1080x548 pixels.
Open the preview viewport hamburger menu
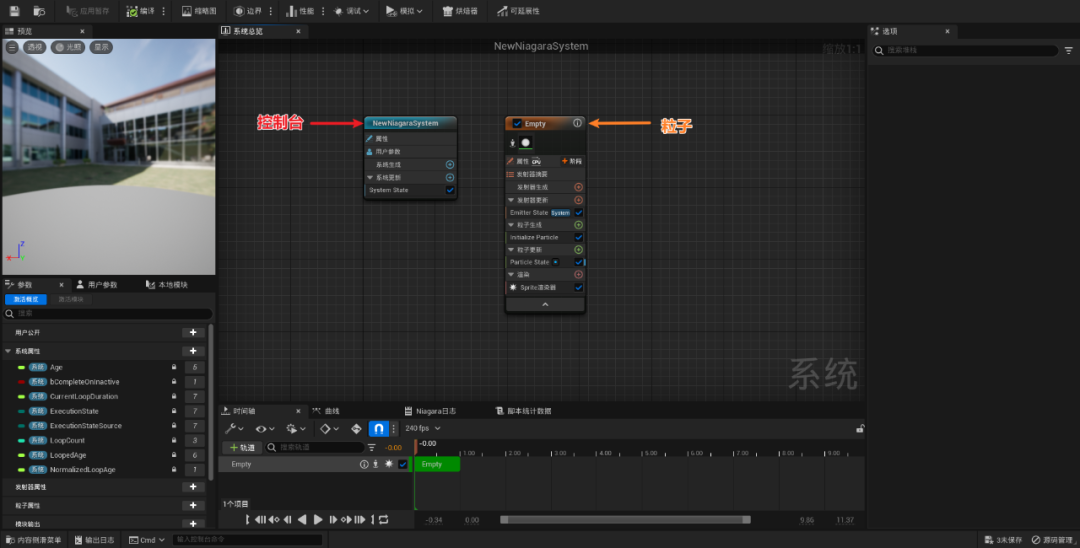[12, 47]
